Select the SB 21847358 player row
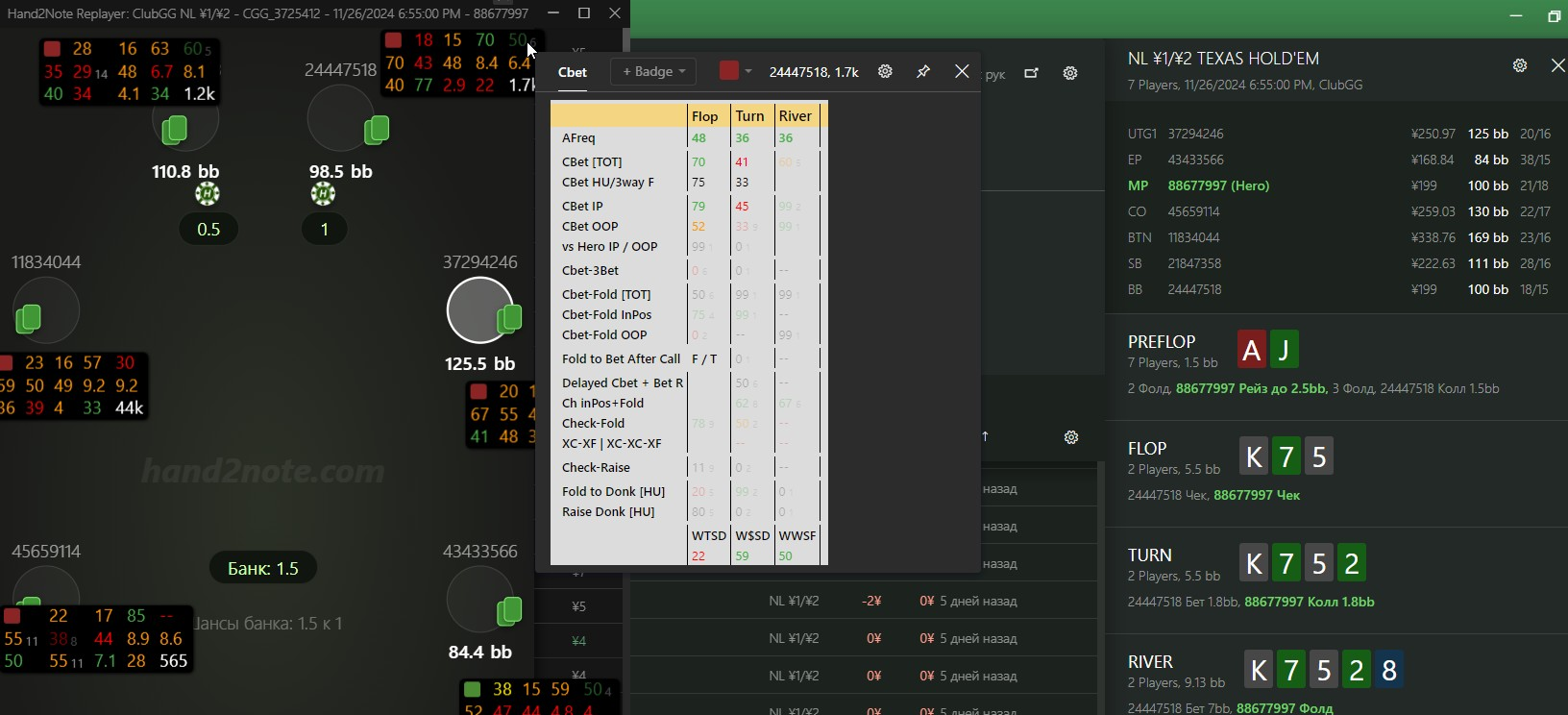Screen dimensions: 1568x715 coord(1338,263)
